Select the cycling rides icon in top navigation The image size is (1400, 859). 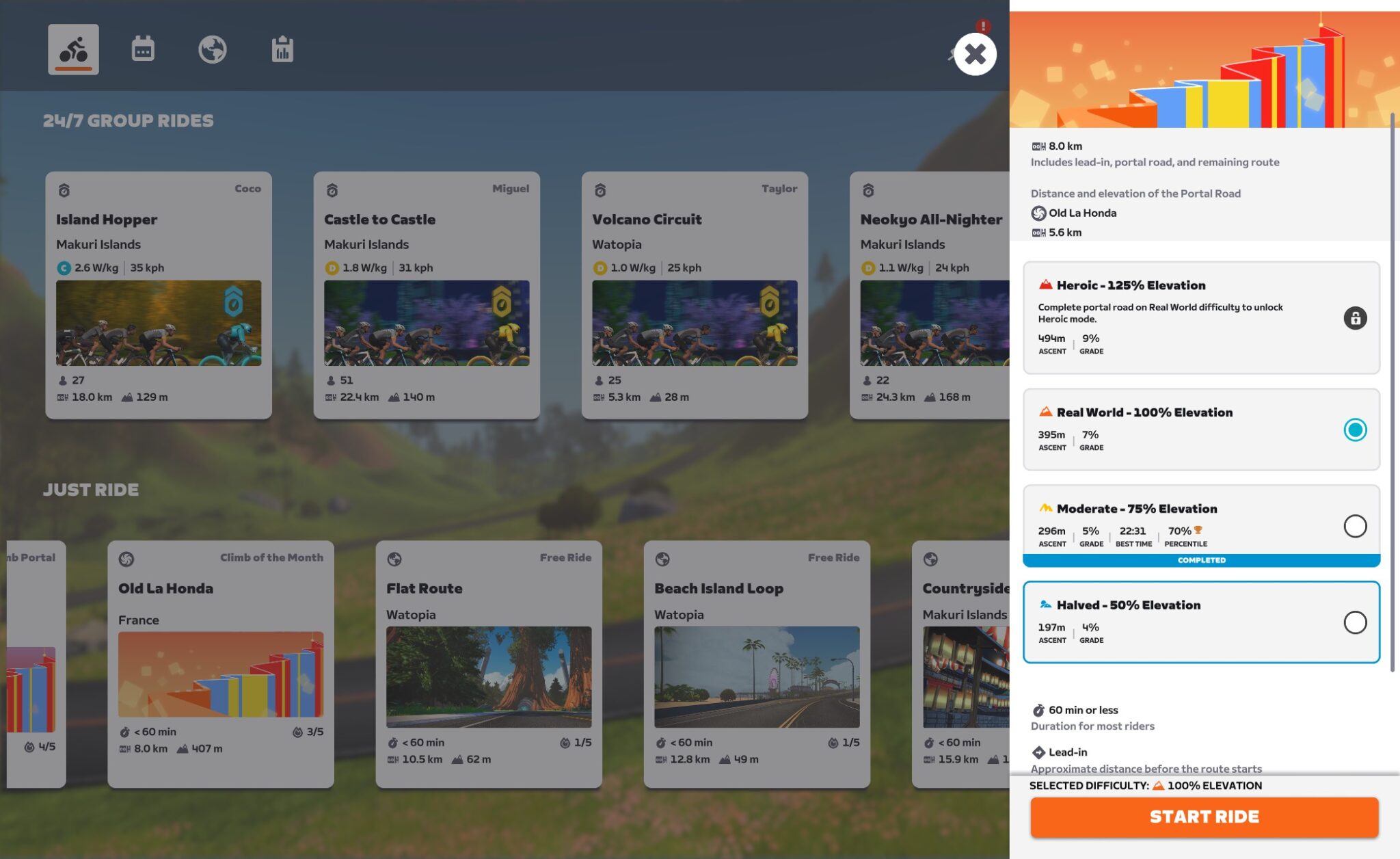(x=73, y=49)
